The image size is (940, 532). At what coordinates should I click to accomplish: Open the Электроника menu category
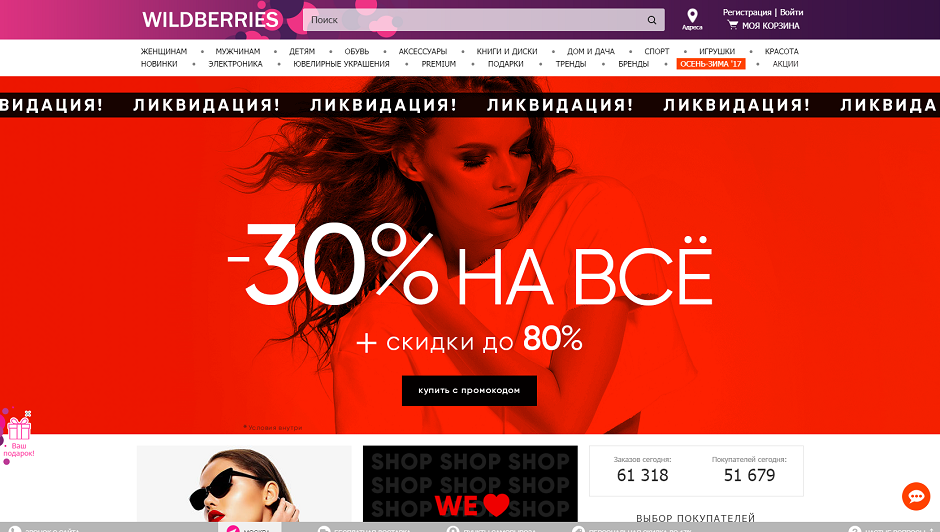click(x=235, y=64)
